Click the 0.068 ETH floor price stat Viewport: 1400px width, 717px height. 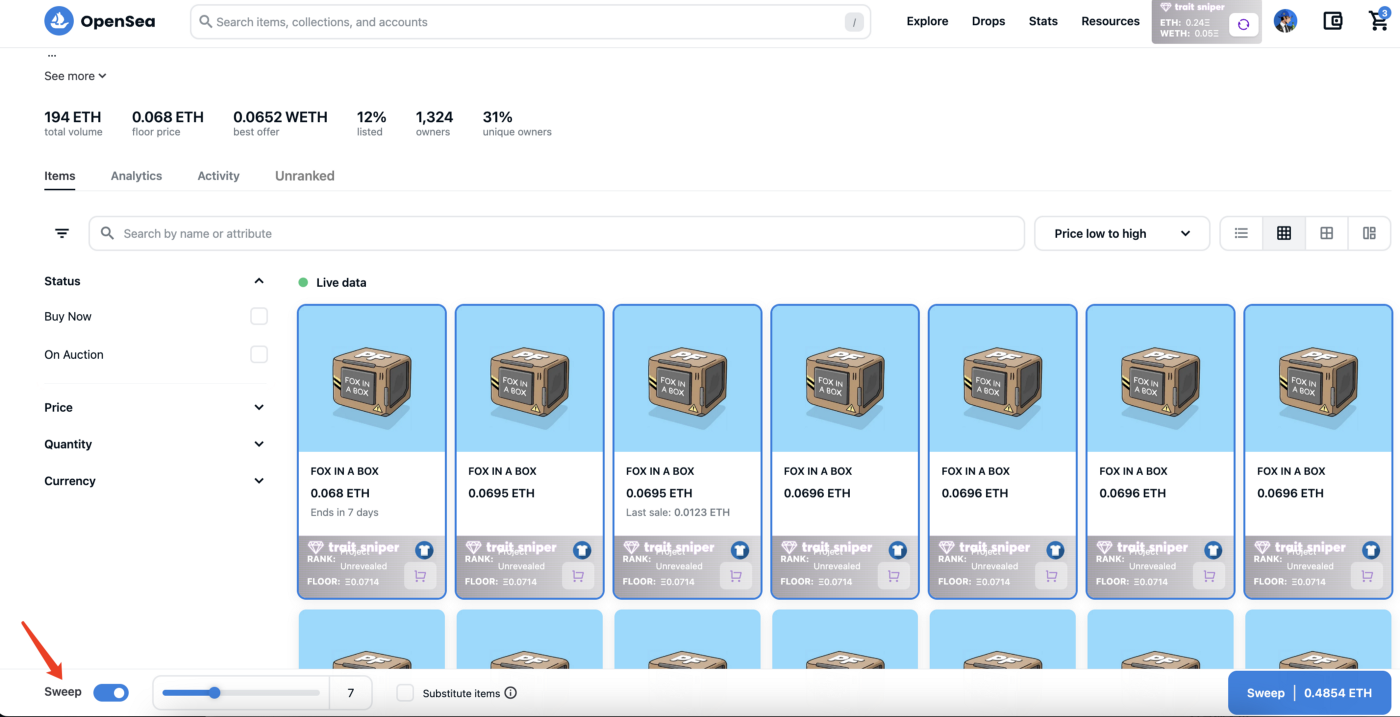168,123
